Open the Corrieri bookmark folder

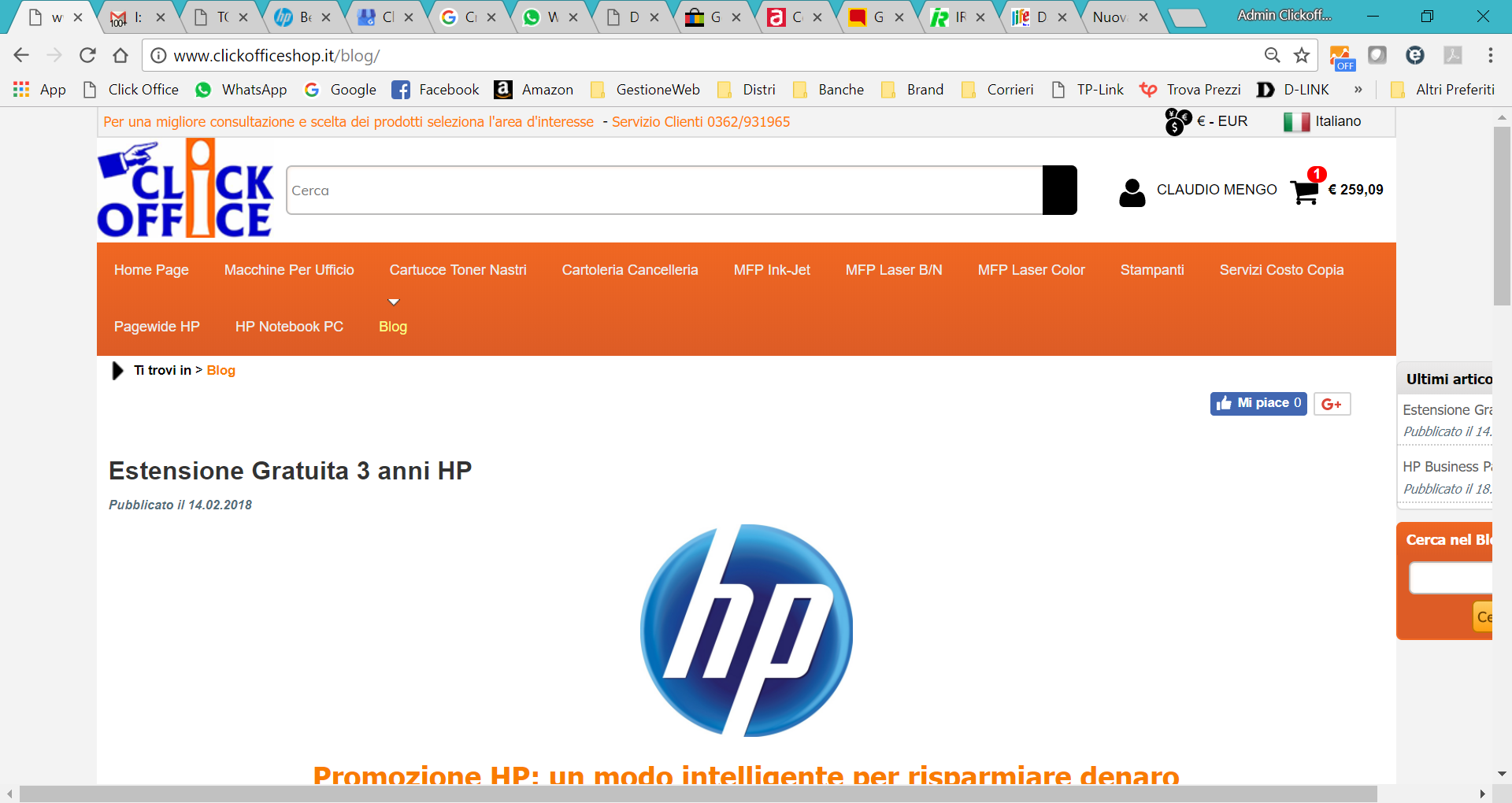tap(998, 90)
